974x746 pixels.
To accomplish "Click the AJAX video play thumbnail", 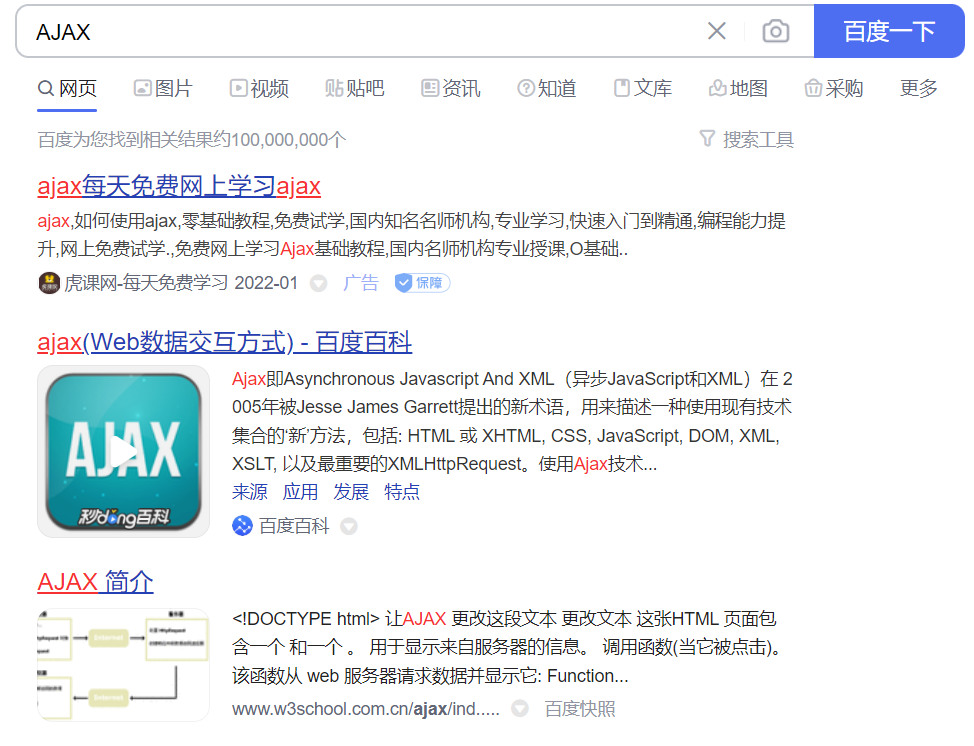I will (x=122, y=451).
